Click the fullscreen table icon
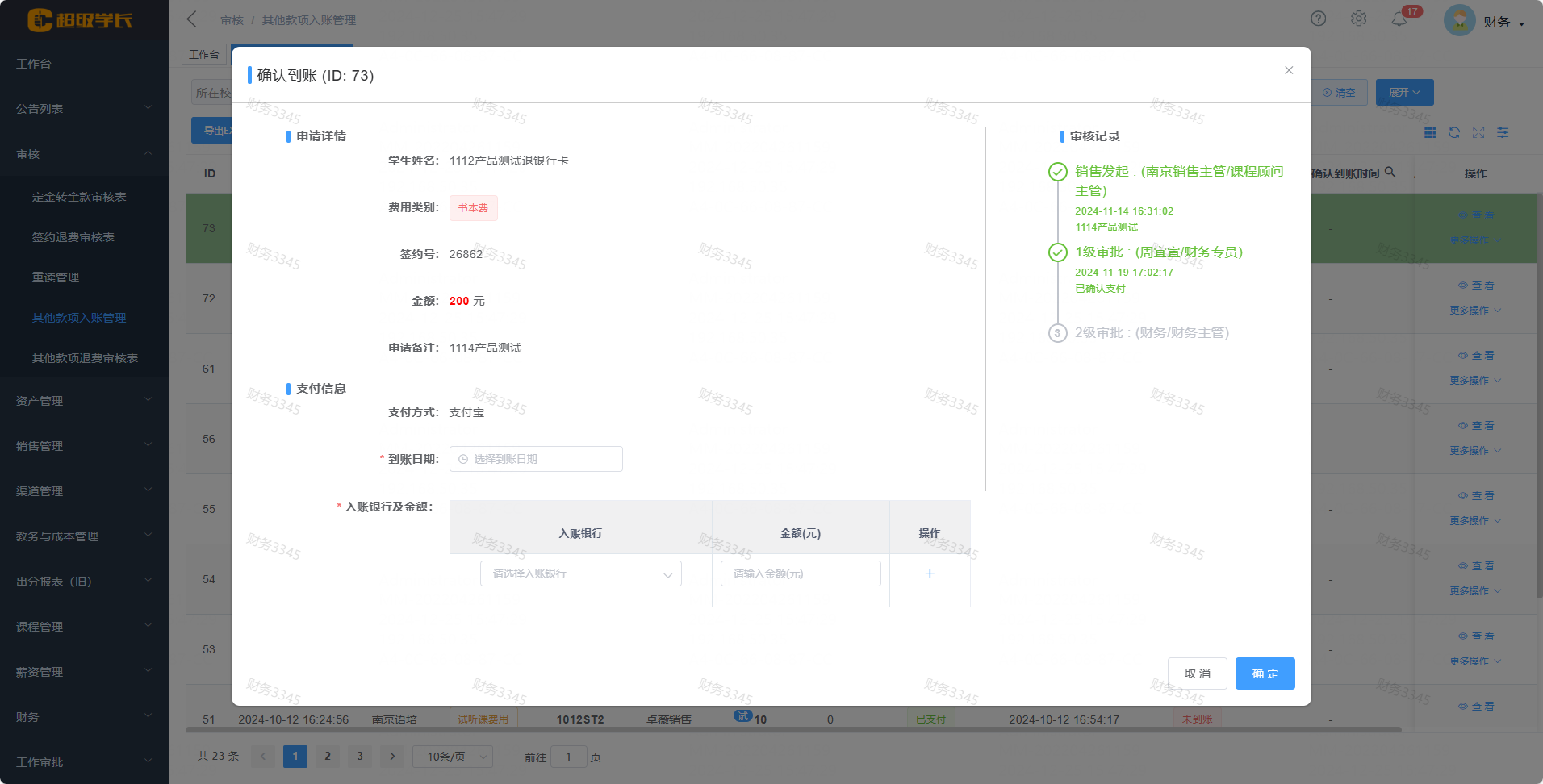 point(1478,132)
